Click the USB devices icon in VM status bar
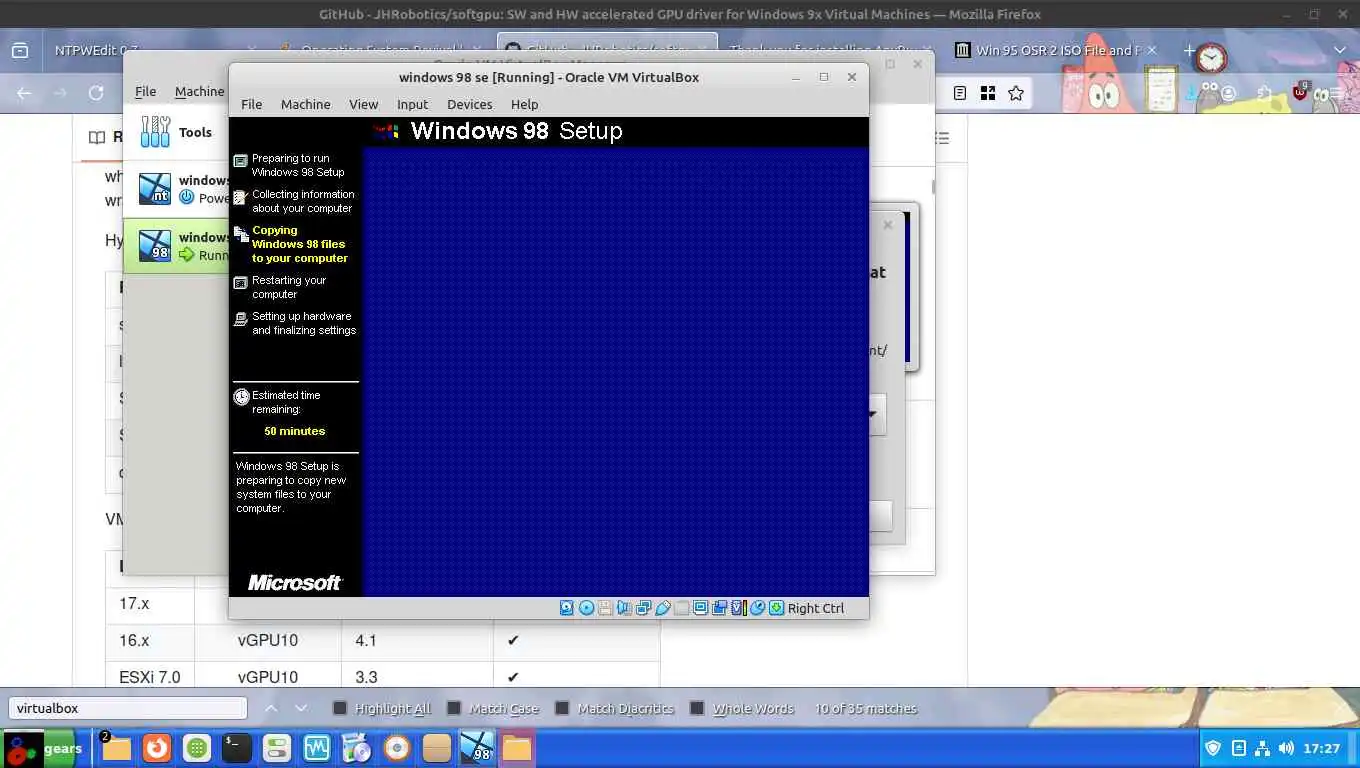The width and height of the screenshot is (1360, 768). 662,608
